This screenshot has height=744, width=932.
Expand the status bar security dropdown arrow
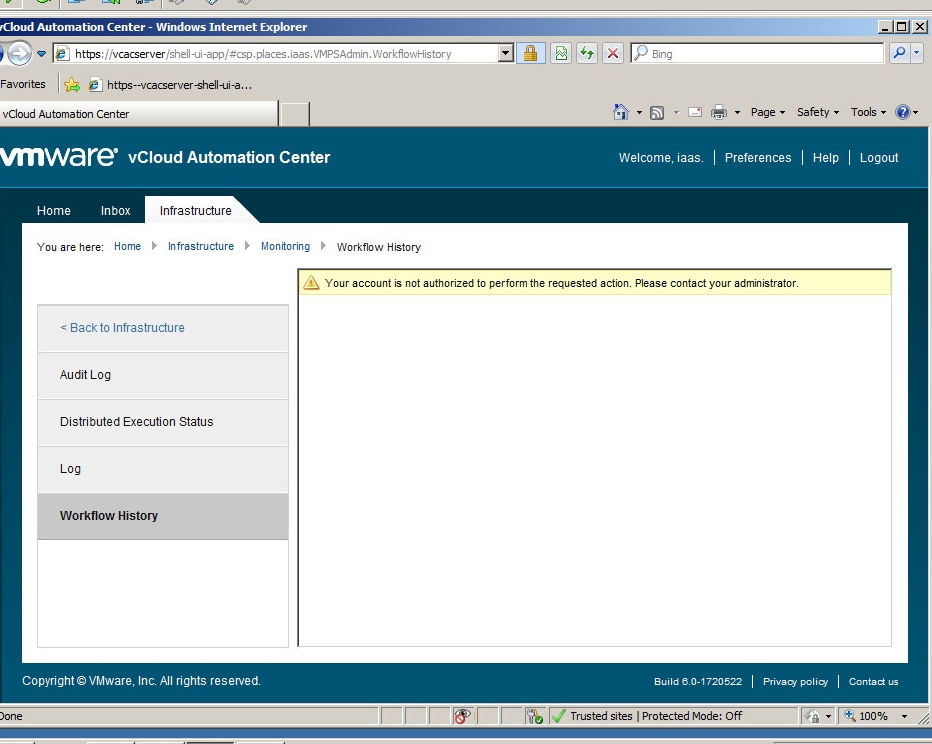[x=829, y=716]
